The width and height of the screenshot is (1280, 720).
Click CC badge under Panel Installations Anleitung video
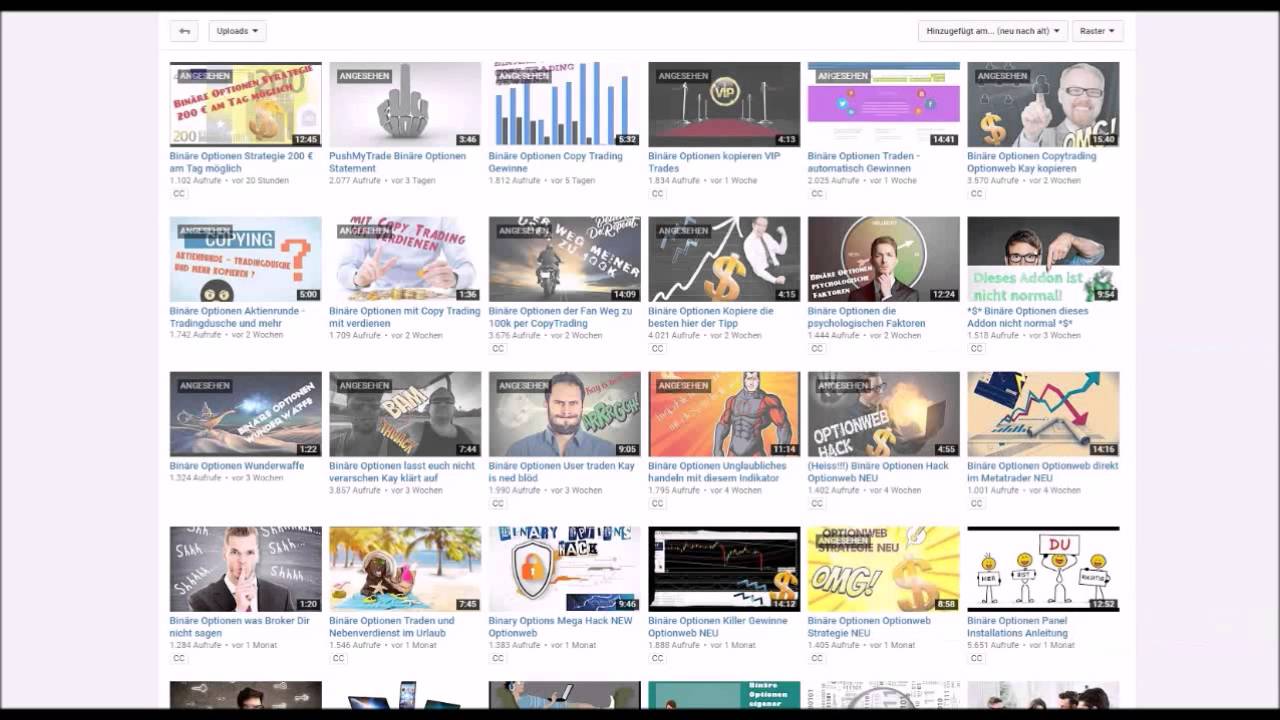click(976, 659)
